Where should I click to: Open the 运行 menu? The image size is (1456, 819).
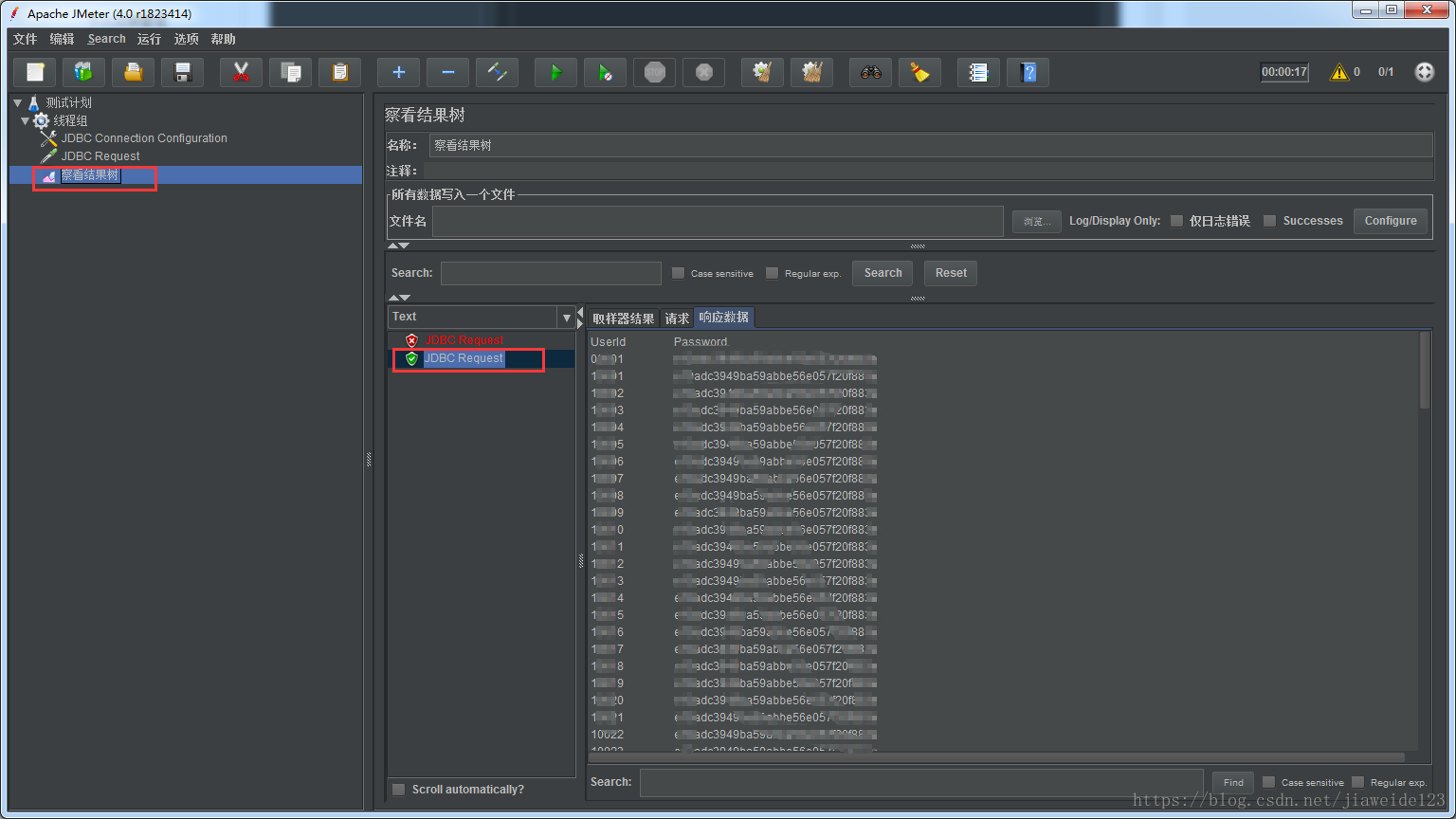click(x=149, y=39)
